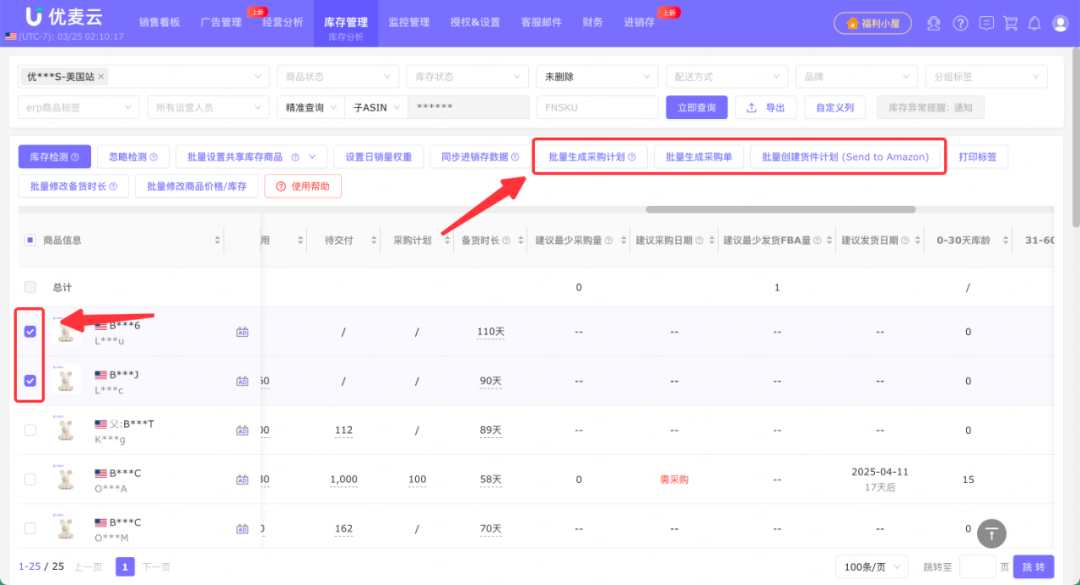Image resolution: width=1080 pixels, height=585 pixels.
Task: Open the 财务 navigation menu
Action: coord(592,22)
